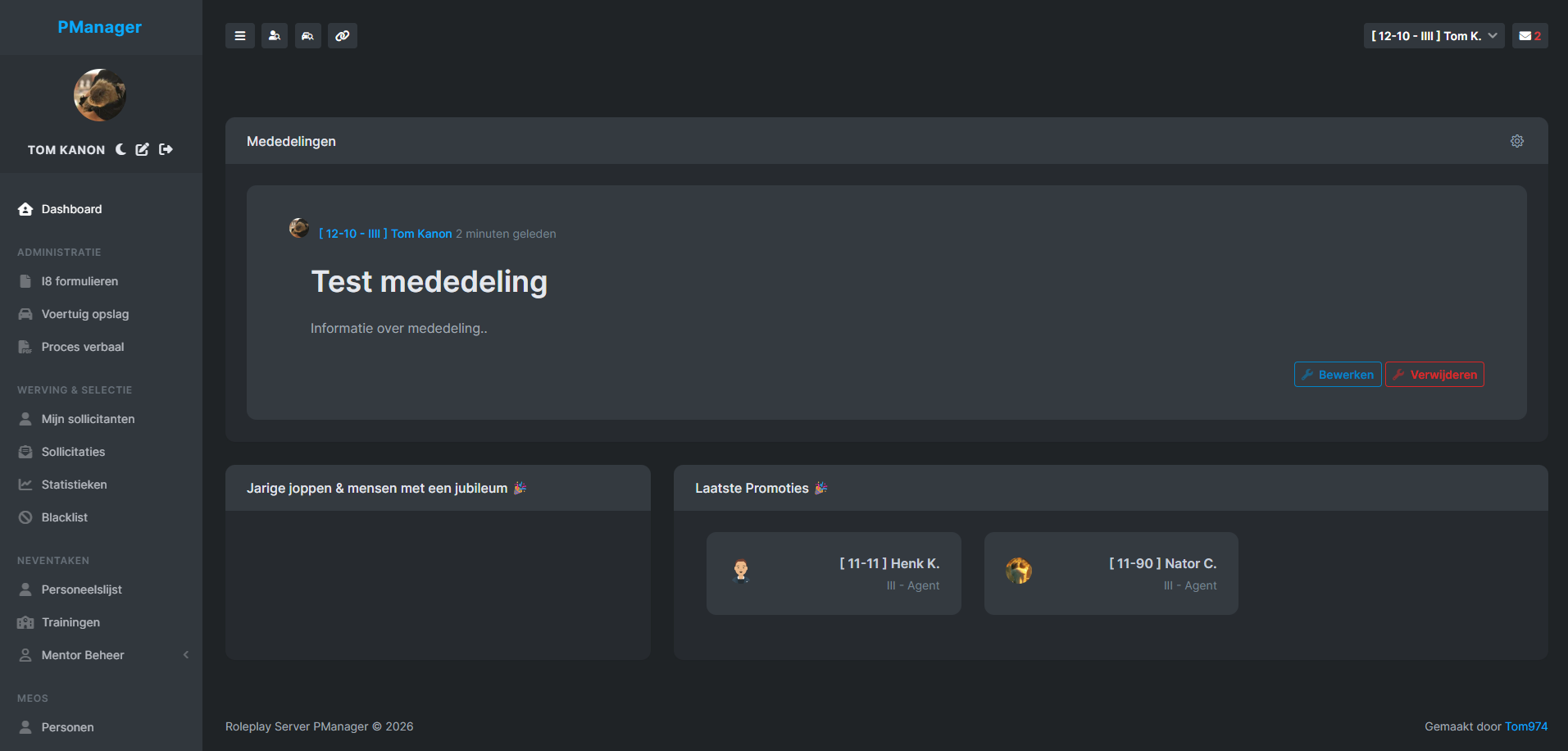Edit your profile via the pencil icon
Viewport: 1568px width, 751px height.
pyautogui.click(x=142, y=149)
